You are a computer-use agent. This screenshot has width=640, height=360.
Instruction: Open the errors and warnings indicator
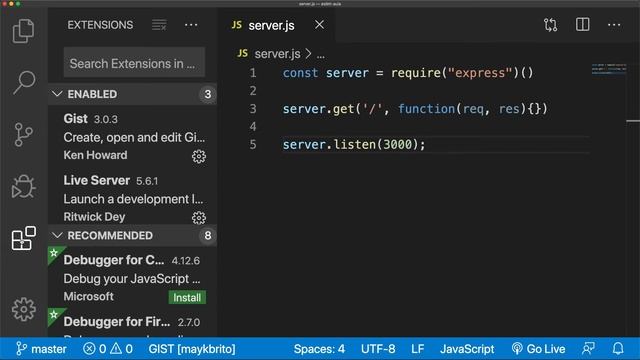point(108,349)
